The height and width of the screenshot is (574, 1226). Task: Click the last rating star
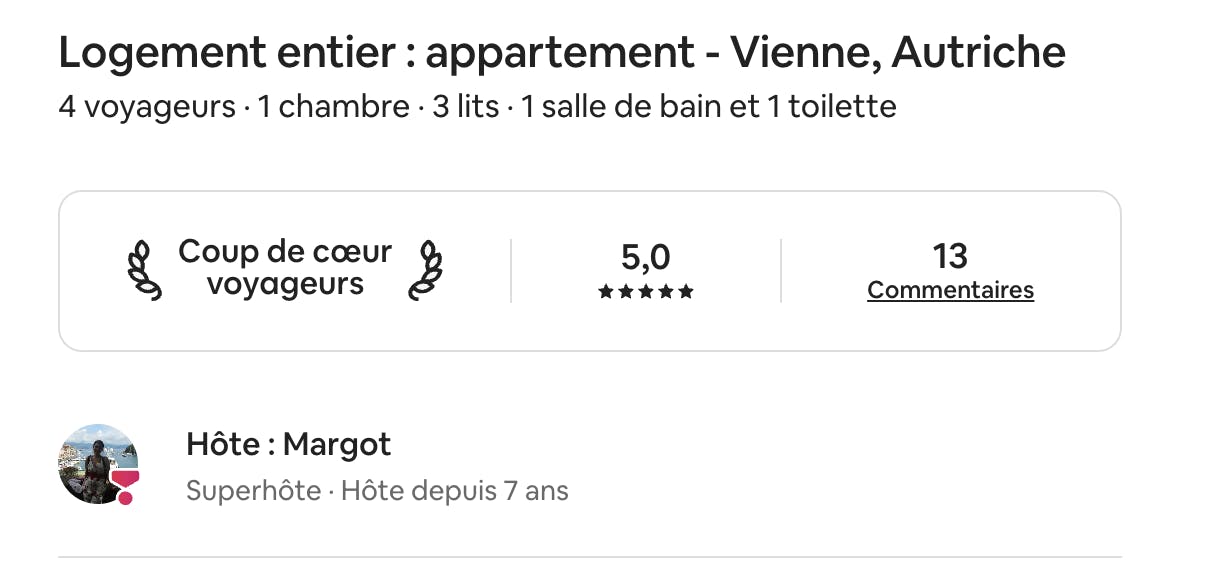pyautogui.click(x=686, y=292)
